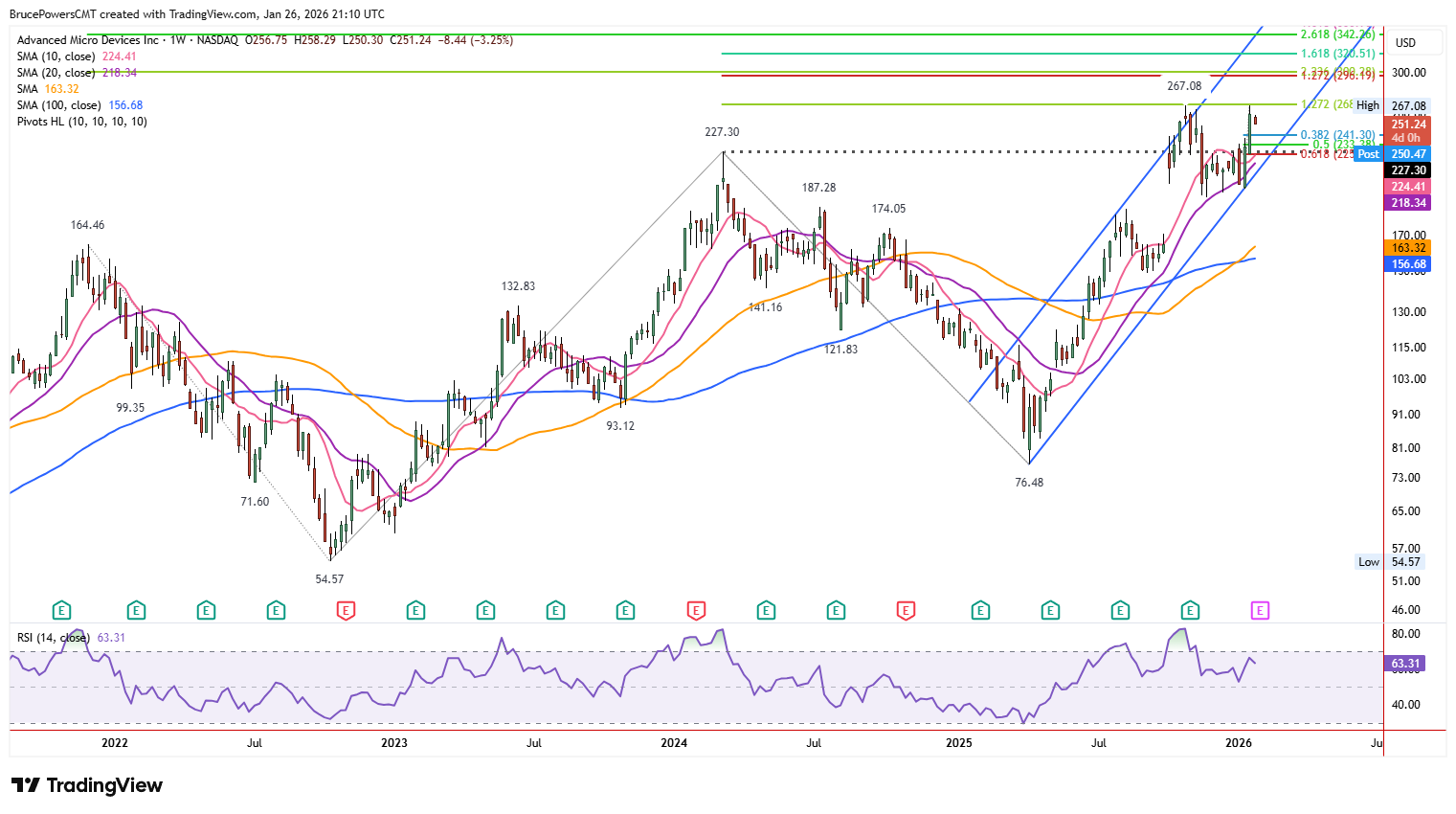Click the leftmost green earnings E marker
This screenshot has width=1456, height=814.
pos(61,610)
